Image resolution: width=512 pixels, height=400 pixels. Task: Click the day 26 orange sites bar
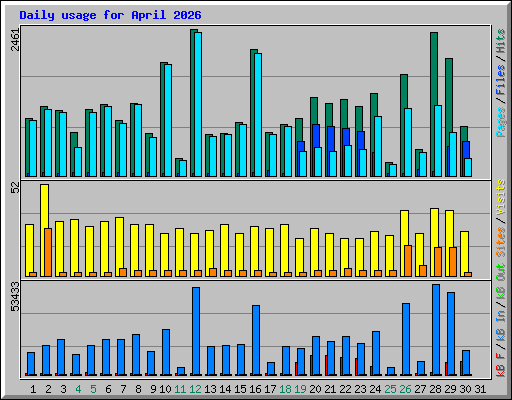tap(408, 261)
